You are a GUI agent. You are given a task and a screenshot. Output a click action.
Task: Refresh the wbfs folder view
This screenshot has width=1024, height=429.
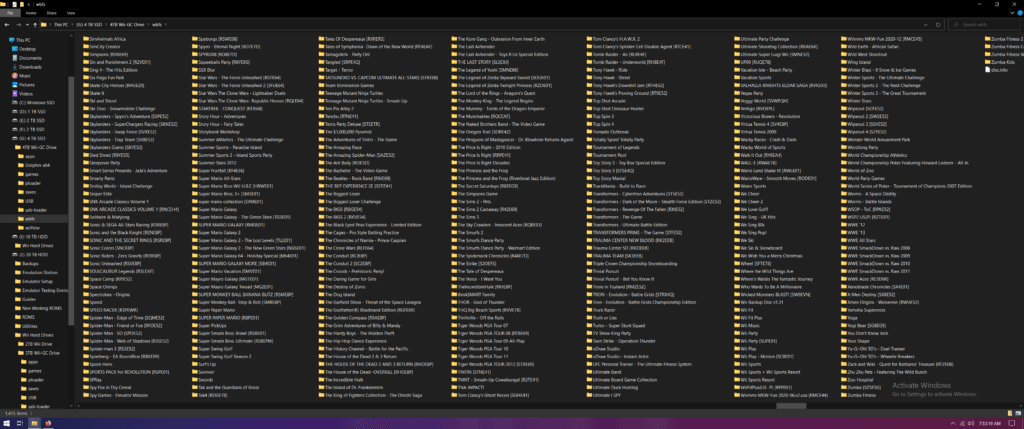[x=938, y=25]
